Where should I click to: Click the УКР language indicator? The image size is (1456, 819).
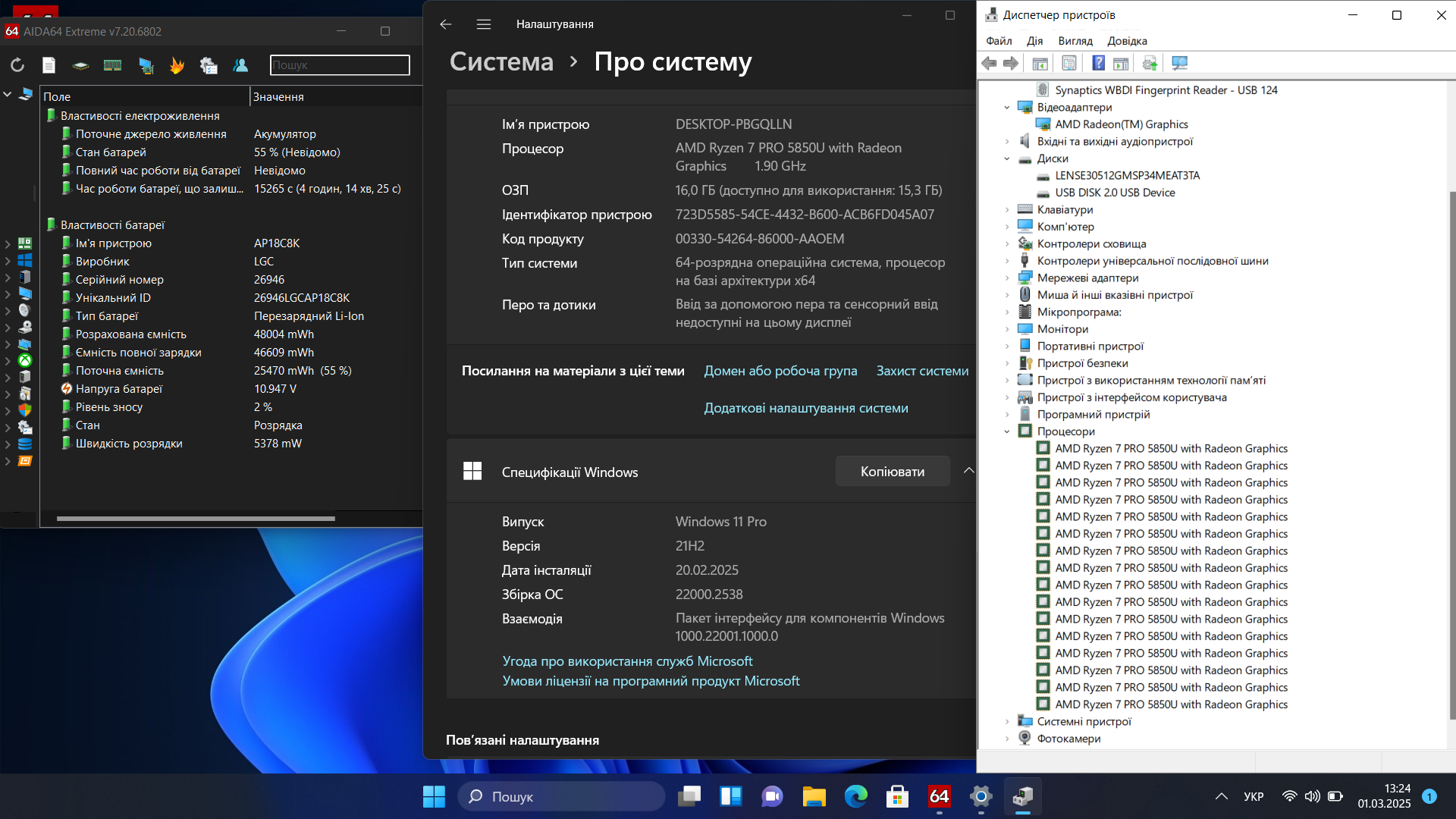1254,796
